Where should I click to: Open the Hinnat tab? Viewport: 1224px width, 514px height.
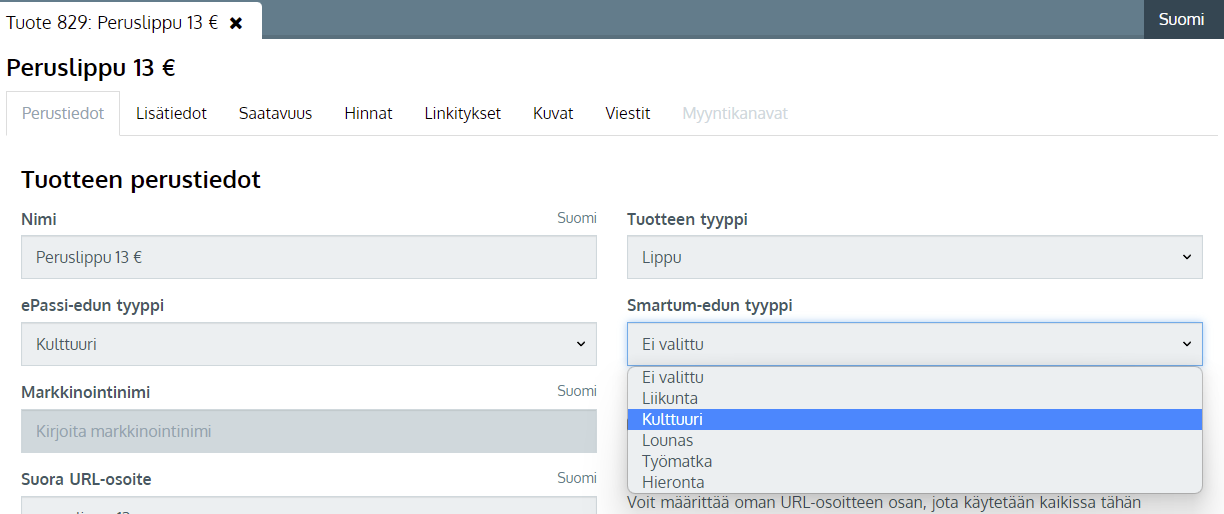(x=368, y=113)
